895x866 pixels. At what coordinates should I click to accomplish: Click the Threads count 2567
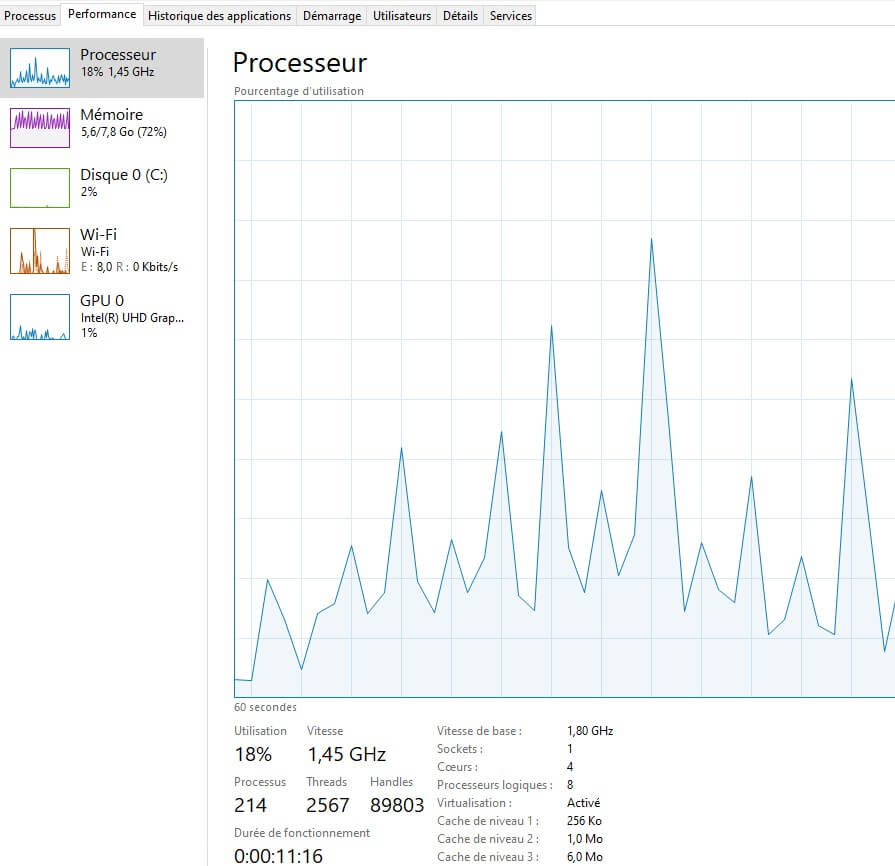328,805
